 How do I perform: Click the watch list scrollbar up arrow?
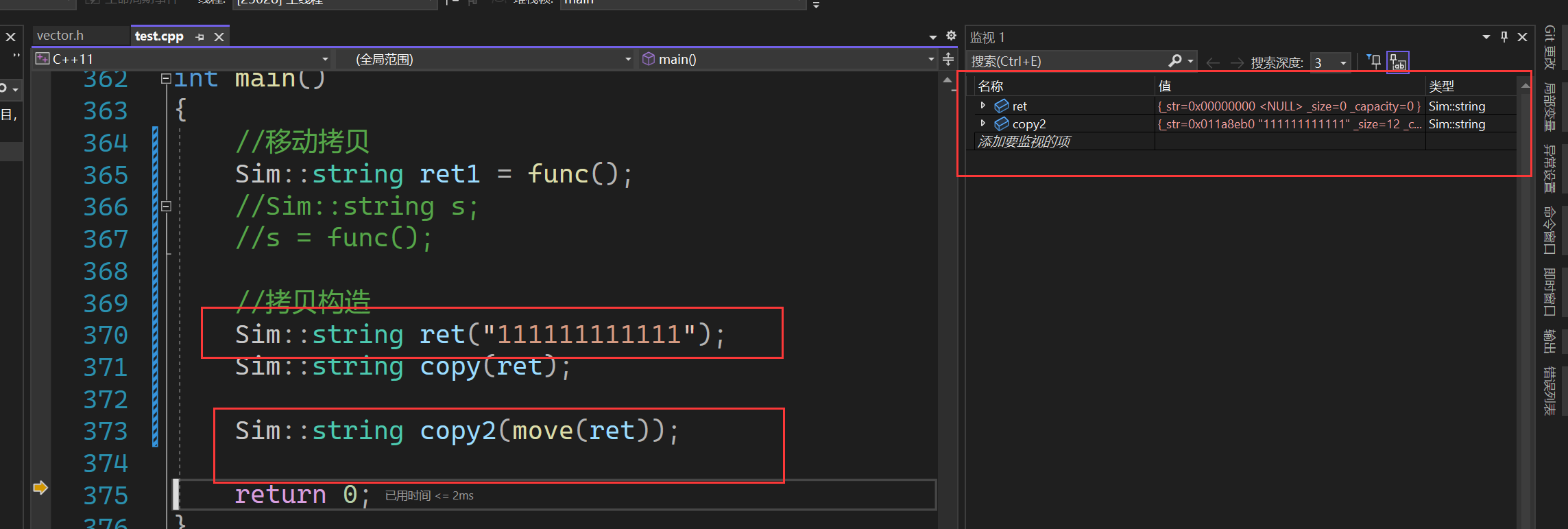pos(1525,86)
